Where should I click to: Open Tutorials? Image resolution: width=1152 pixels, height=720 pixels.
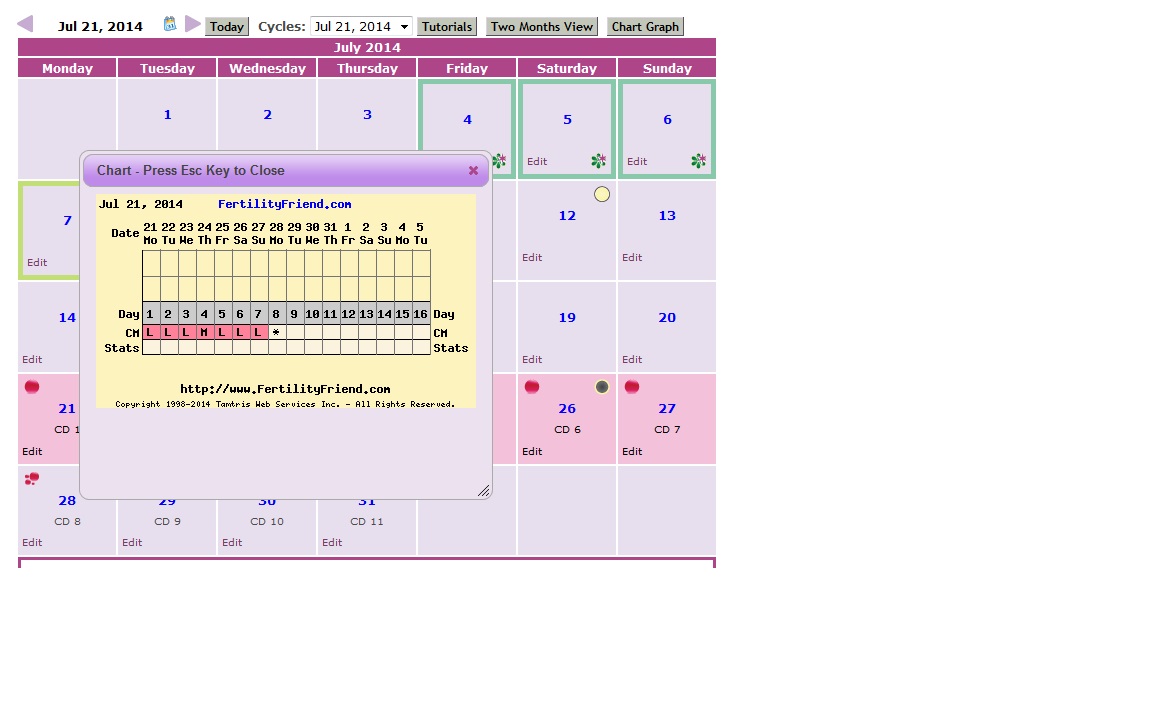[446, 27]
